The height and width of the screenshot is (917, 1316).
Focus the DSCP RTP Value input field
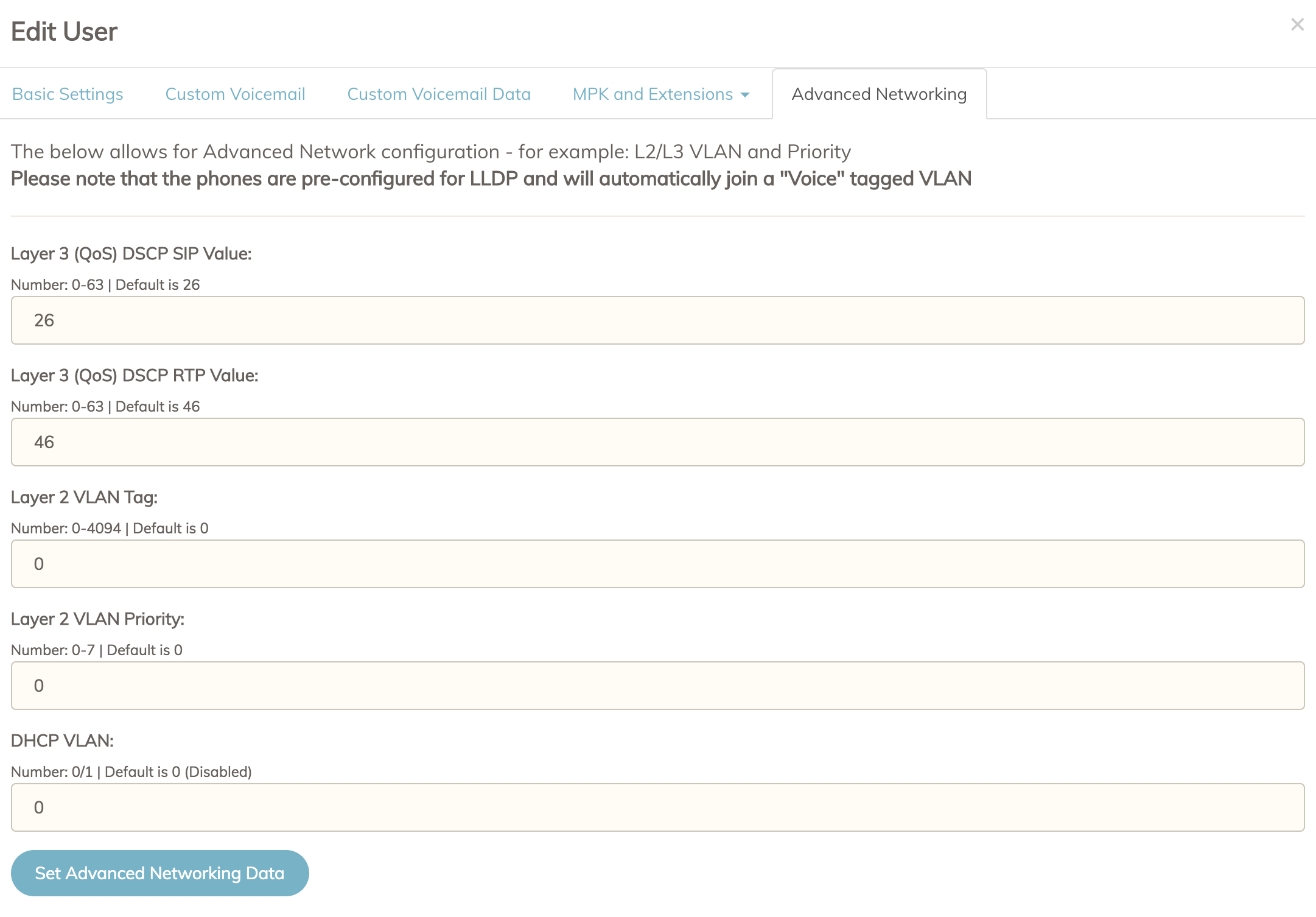pos(657,442)
